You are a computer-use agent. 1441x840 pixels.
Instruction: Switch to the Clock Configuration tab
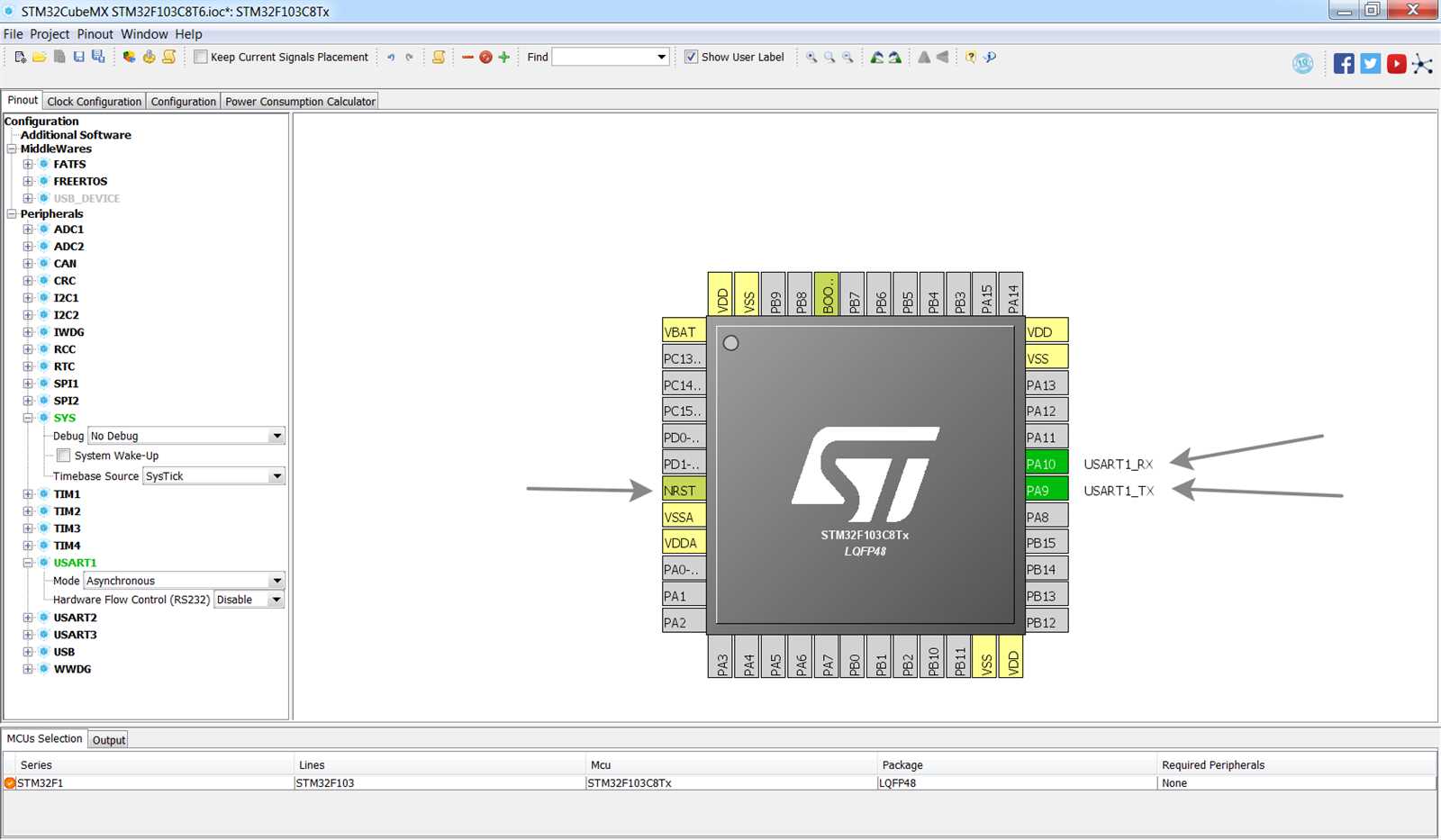[x=94, y=101]
